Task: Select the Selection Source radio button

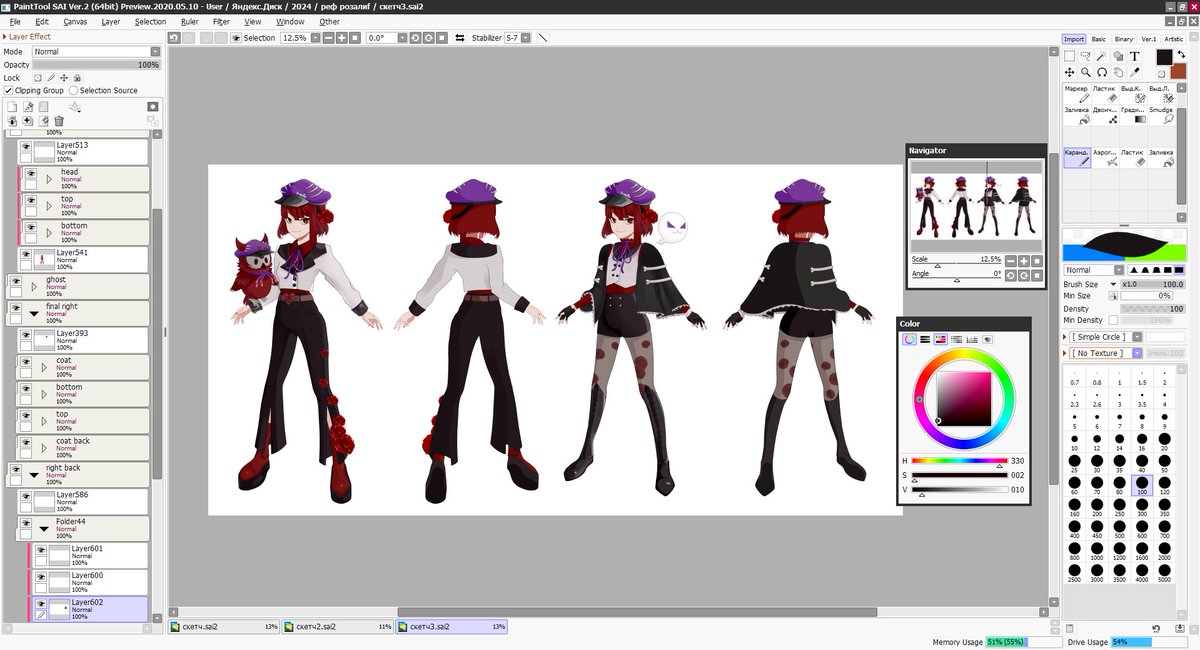Action: pos(74,90)
